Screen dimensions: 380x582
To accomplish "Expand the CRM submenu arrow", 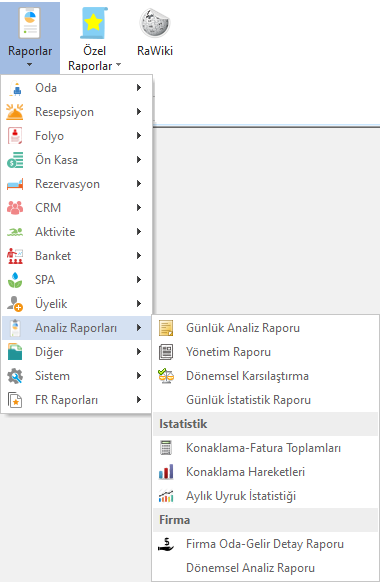I will [139, 207].
